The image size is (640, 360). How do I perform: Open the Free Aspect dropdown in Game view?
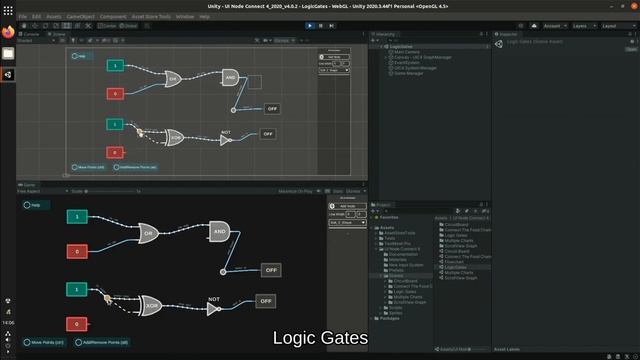tap(42, 191)
